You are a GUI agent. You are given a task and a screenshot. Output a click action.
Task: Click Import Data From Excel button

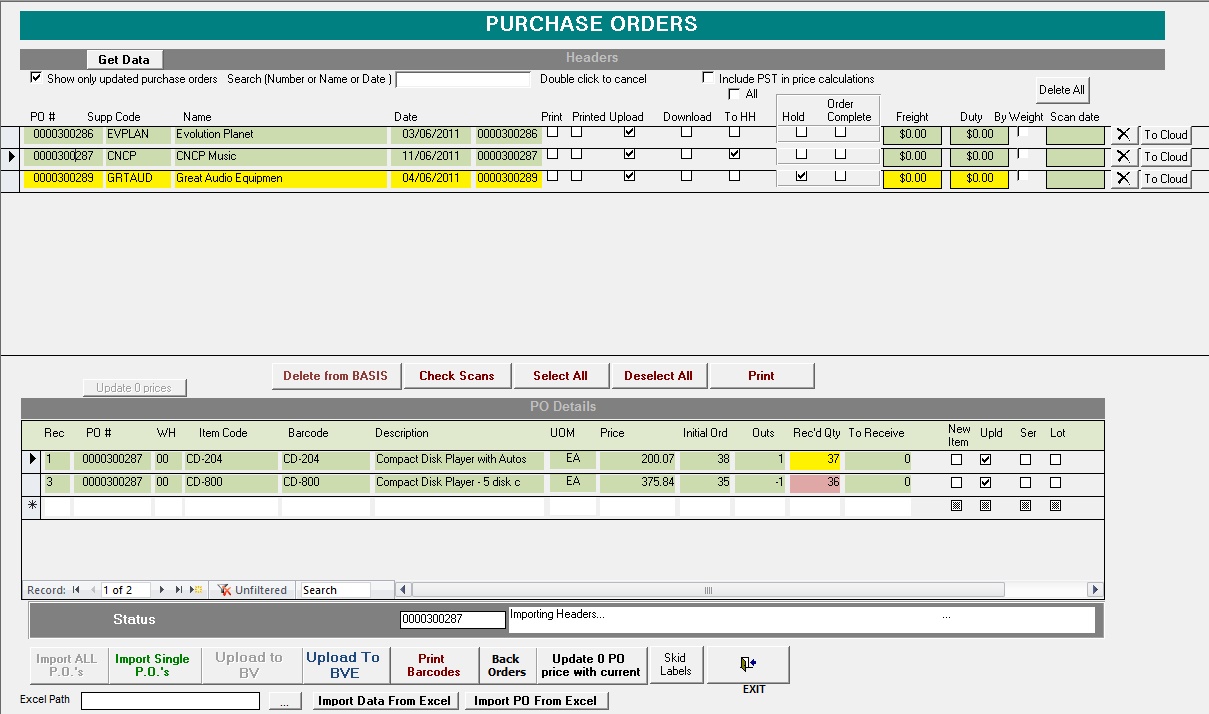pyautogui.click(x=385, y=701)
